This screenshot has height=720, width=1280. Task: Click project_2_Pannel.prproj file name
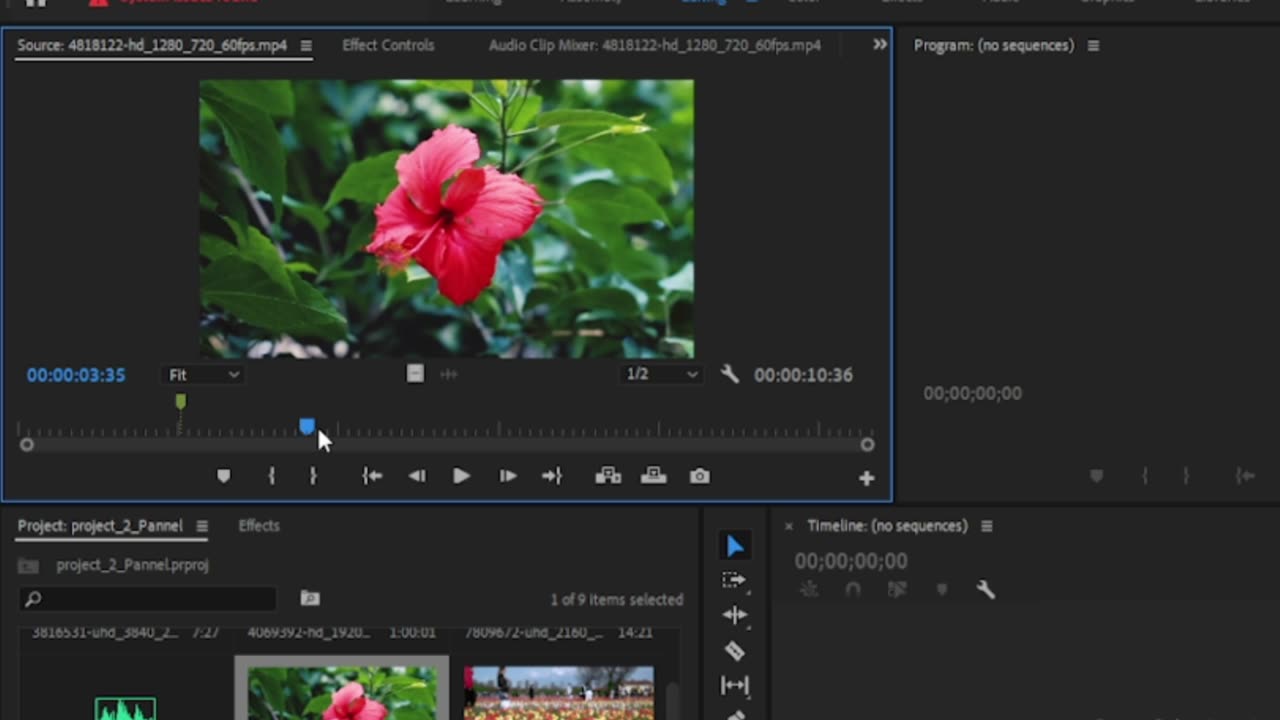tap(132, 566)
